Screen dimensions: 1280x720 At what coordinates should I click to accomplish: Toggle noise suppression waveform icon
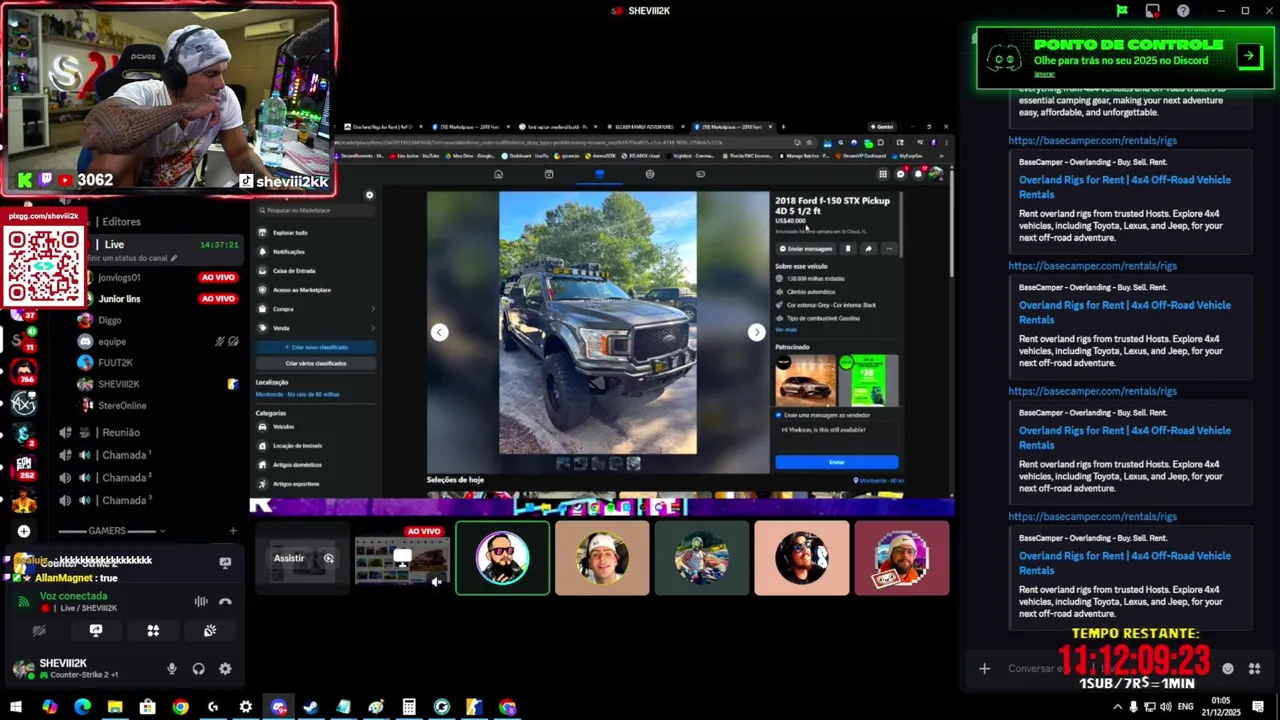[x=201, y=601]
